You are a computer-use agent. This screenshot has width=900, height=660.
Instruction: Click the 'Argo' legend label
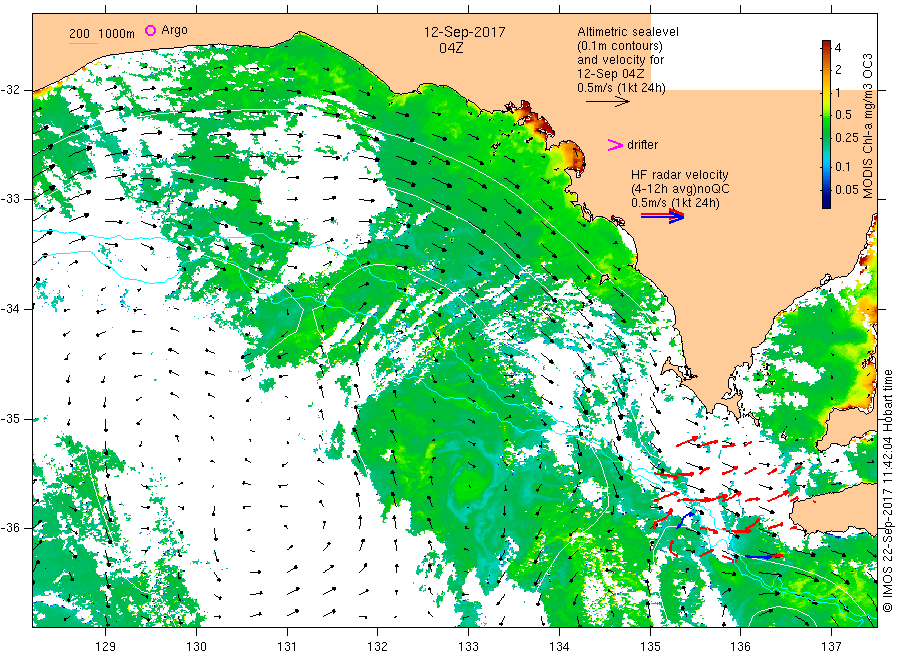pos(174,30)
